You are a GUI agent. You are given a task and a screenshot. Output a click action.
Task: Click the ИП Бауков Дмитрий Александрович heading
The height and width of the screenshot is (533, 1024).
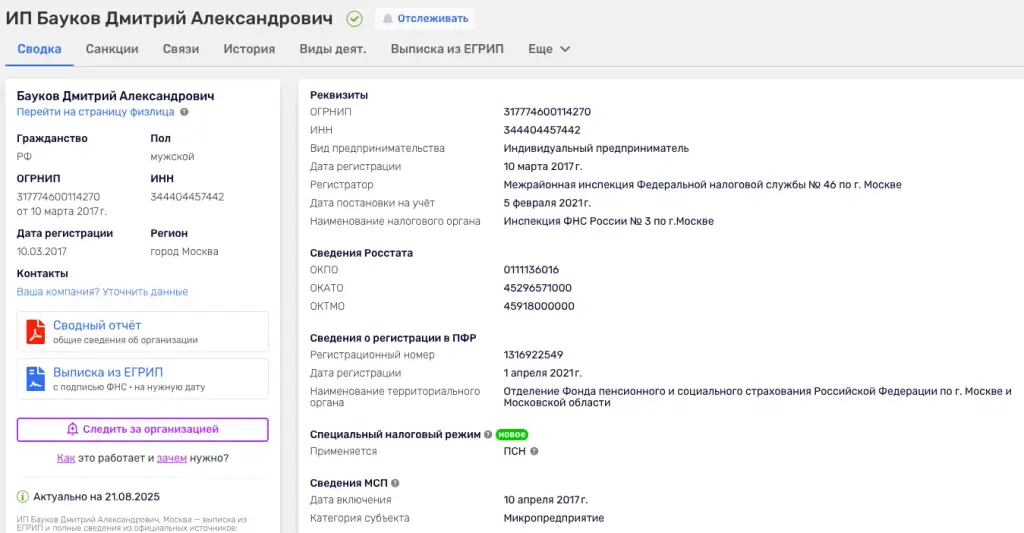(x=169, y=18)
